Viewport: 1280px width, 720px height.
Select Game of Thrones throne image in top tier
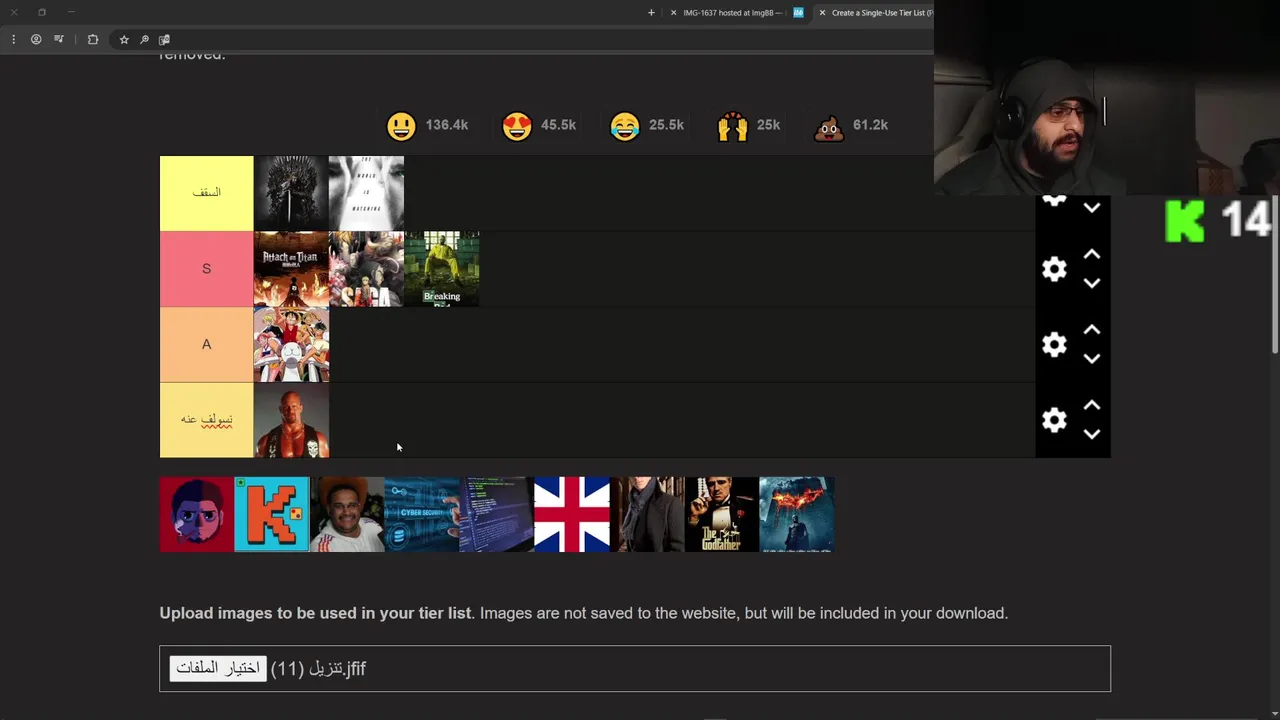[291, 193]
